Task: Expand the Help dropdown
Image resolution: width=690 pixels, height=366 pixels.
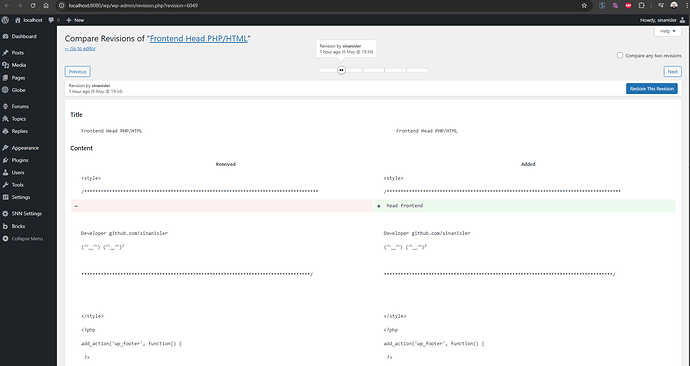Action: [668, 31]
